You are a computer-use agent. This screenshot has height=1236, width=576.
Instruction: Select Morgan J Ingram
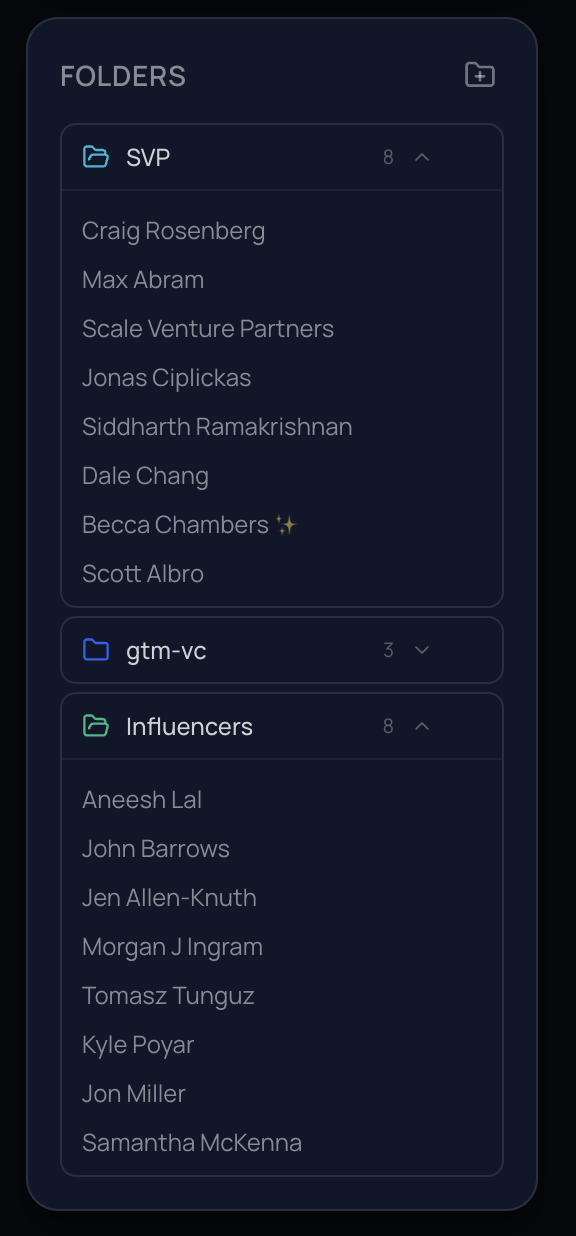172,947
